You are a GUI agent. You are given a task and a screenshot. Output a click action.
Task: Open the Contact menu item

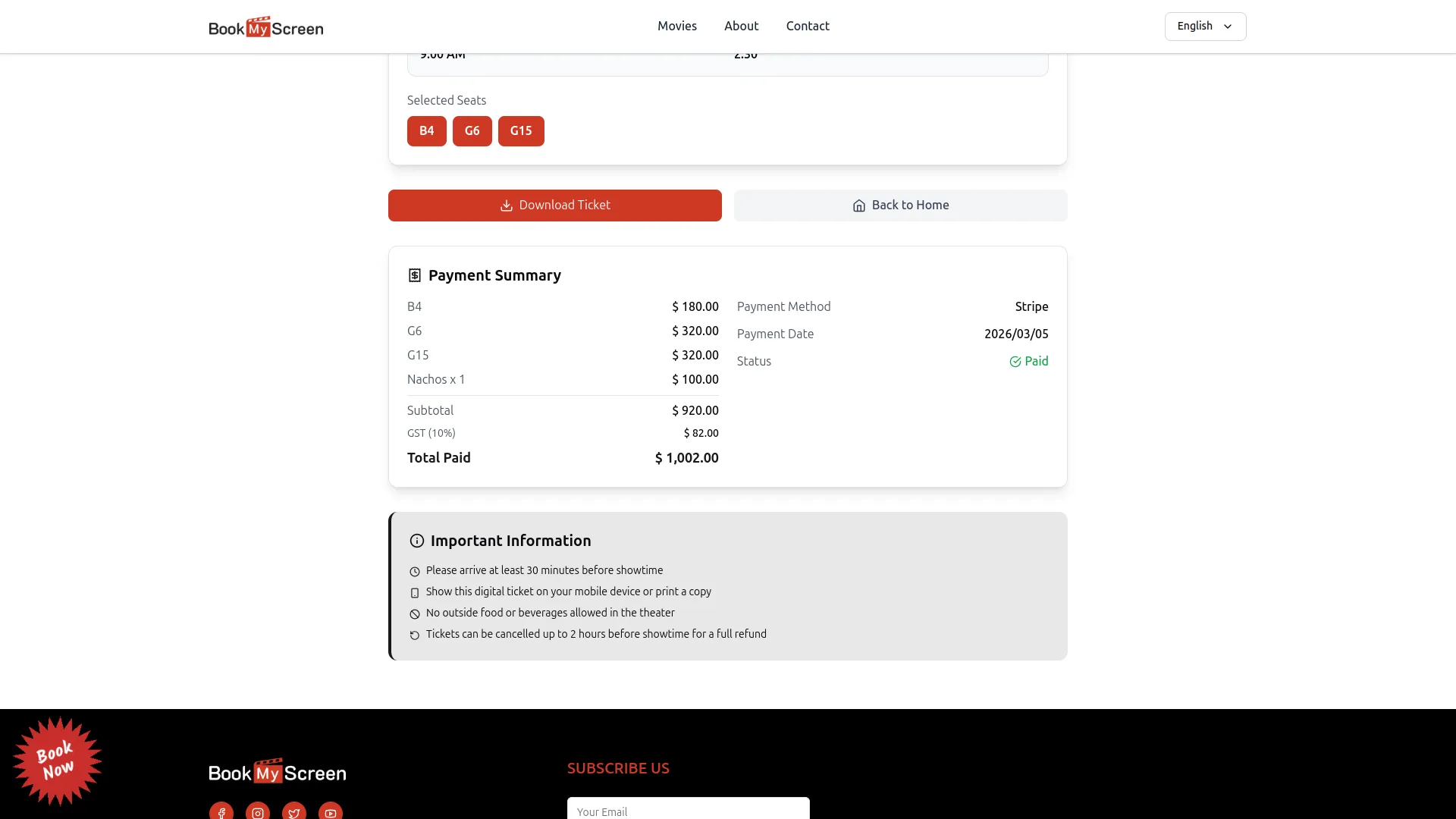808,26
